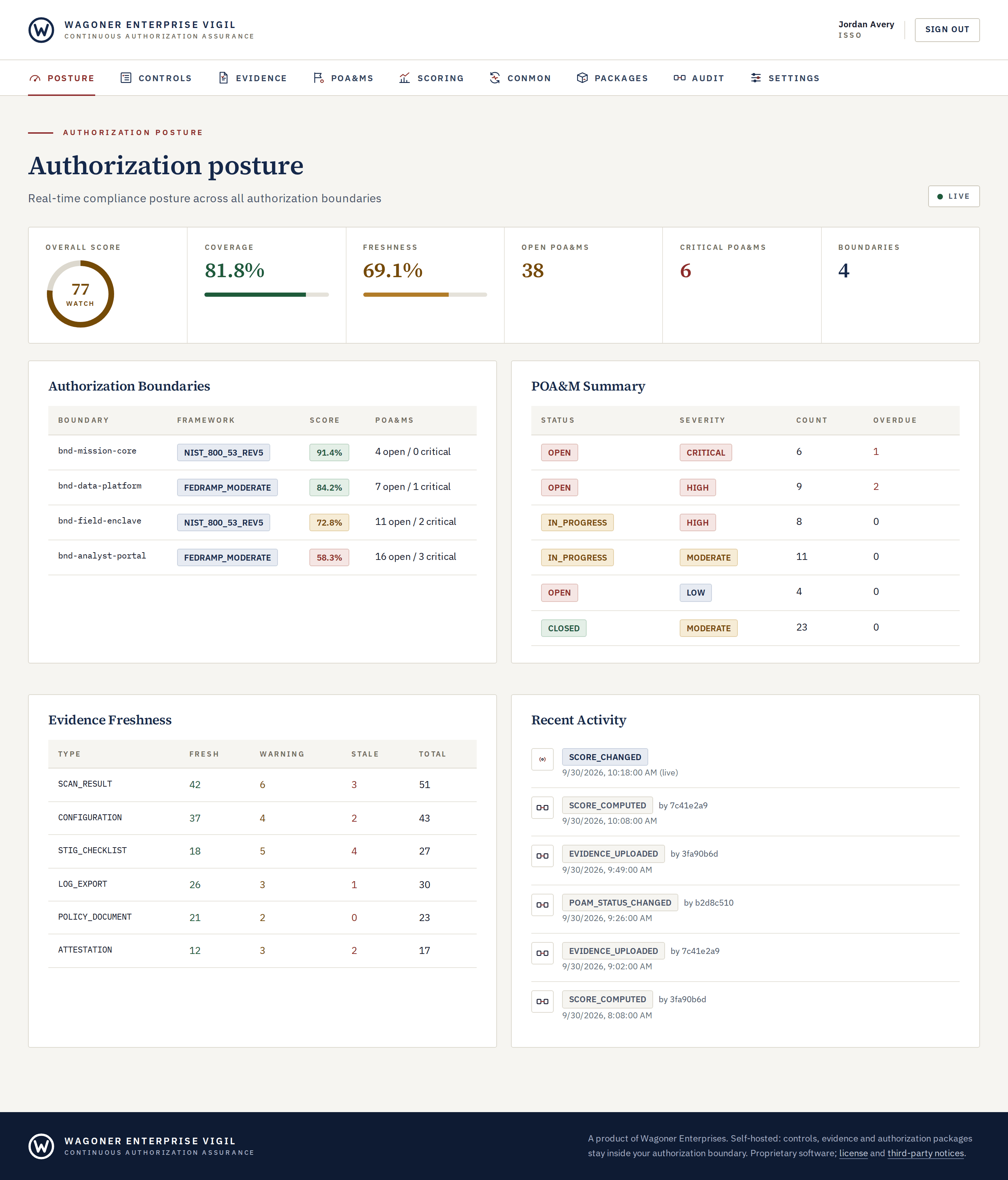Select the STIG_CHECKLIST evidence type row
Viewport: 1008px width, 1180px height.
coord(262,851)
